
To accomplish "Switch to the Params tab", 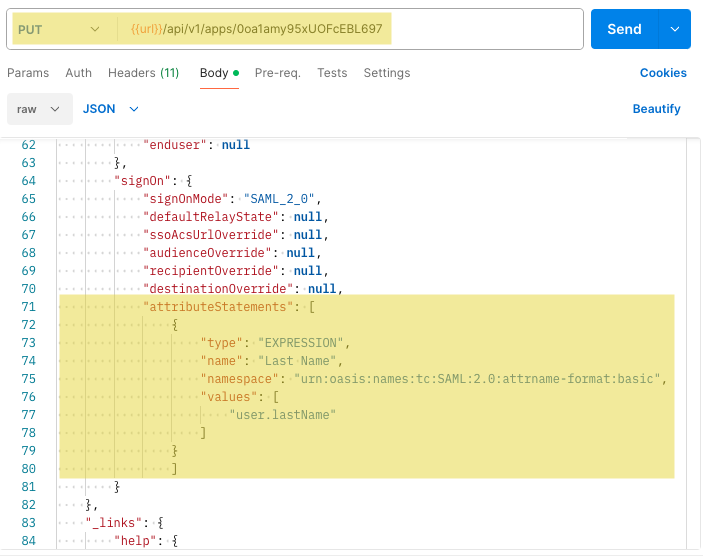I will (28, 73).
